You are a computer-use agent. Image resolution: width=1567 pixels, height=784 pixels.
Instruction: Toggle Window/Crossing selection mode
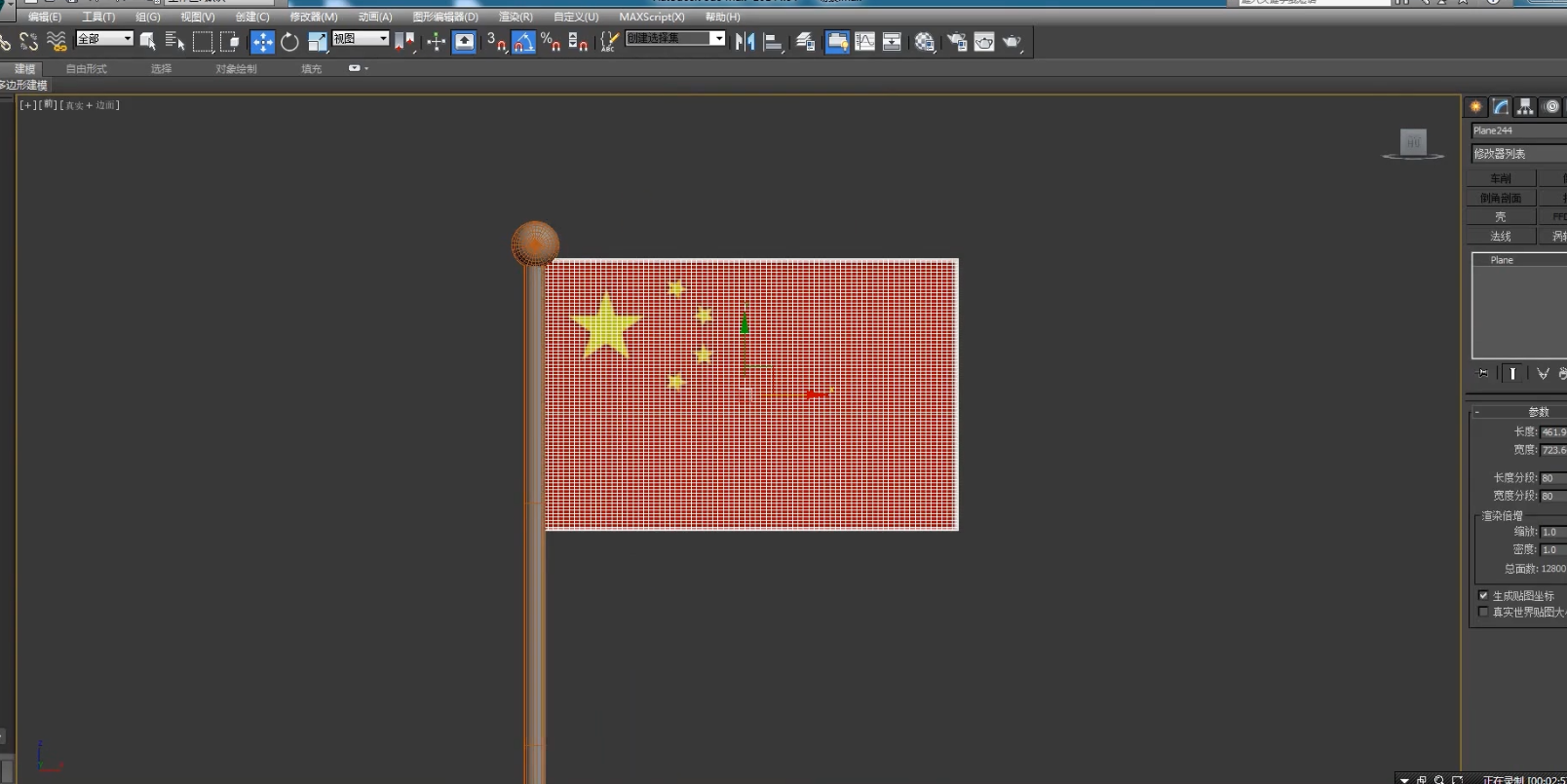click(230, 41)
